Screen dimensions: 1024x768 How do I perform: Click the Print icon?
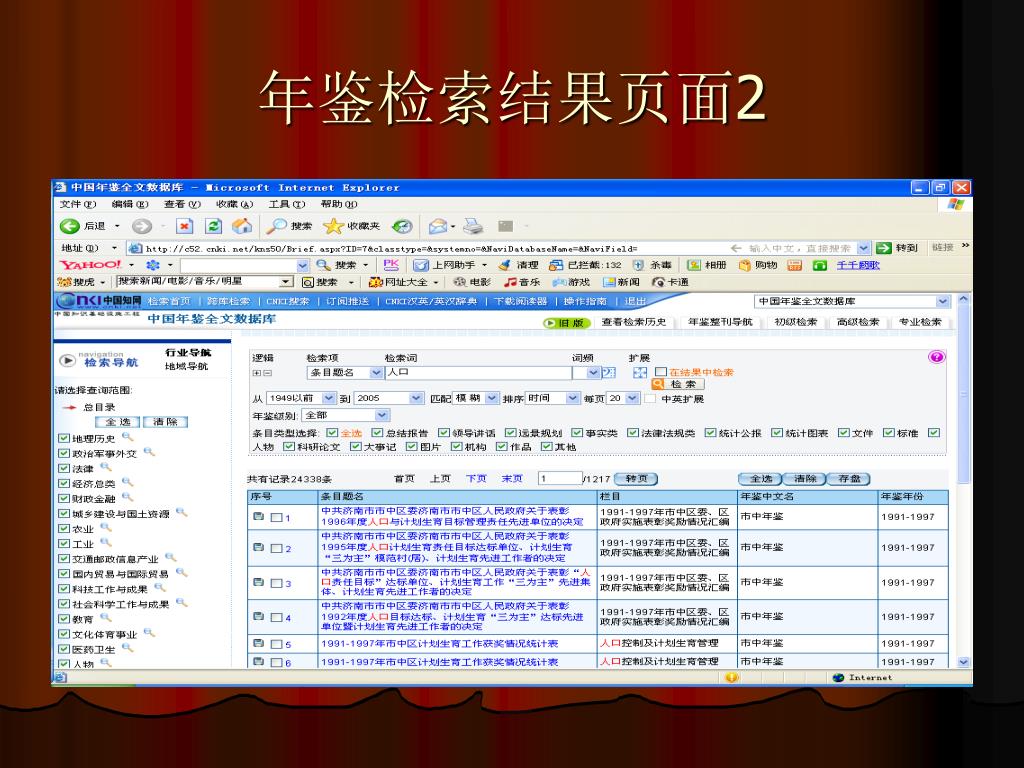coord(473,227)
